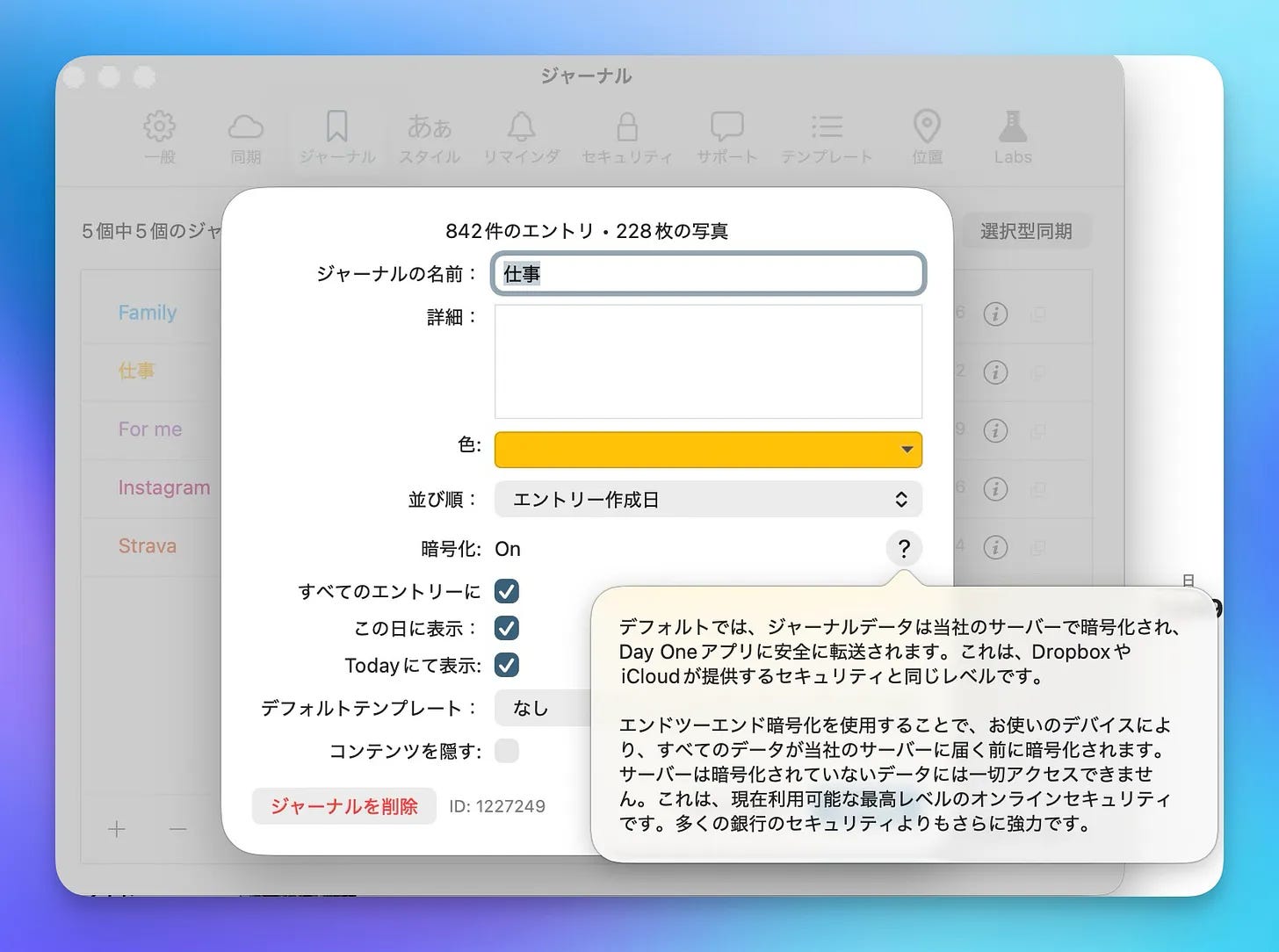Open the 並び順 エントリー作成日 dropdown
The width and height of the screenshot is (1279, 952).
(708, 499)
